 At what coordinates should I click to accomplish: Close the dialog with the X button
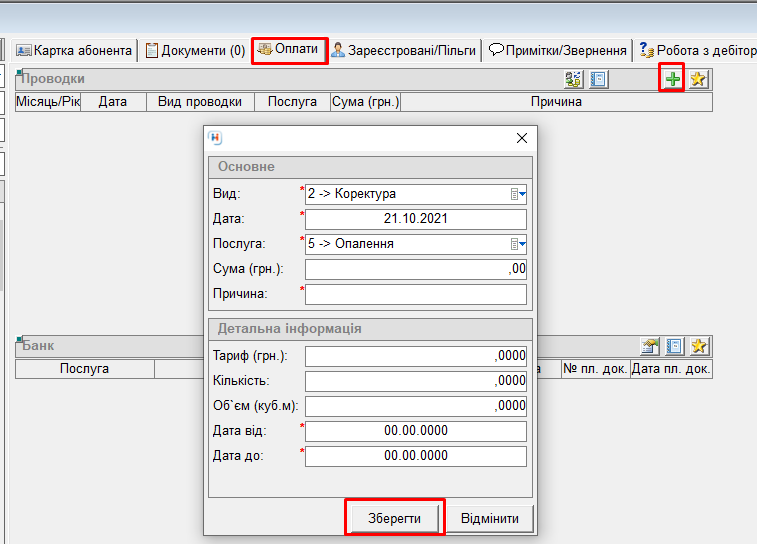coord(521,139)
